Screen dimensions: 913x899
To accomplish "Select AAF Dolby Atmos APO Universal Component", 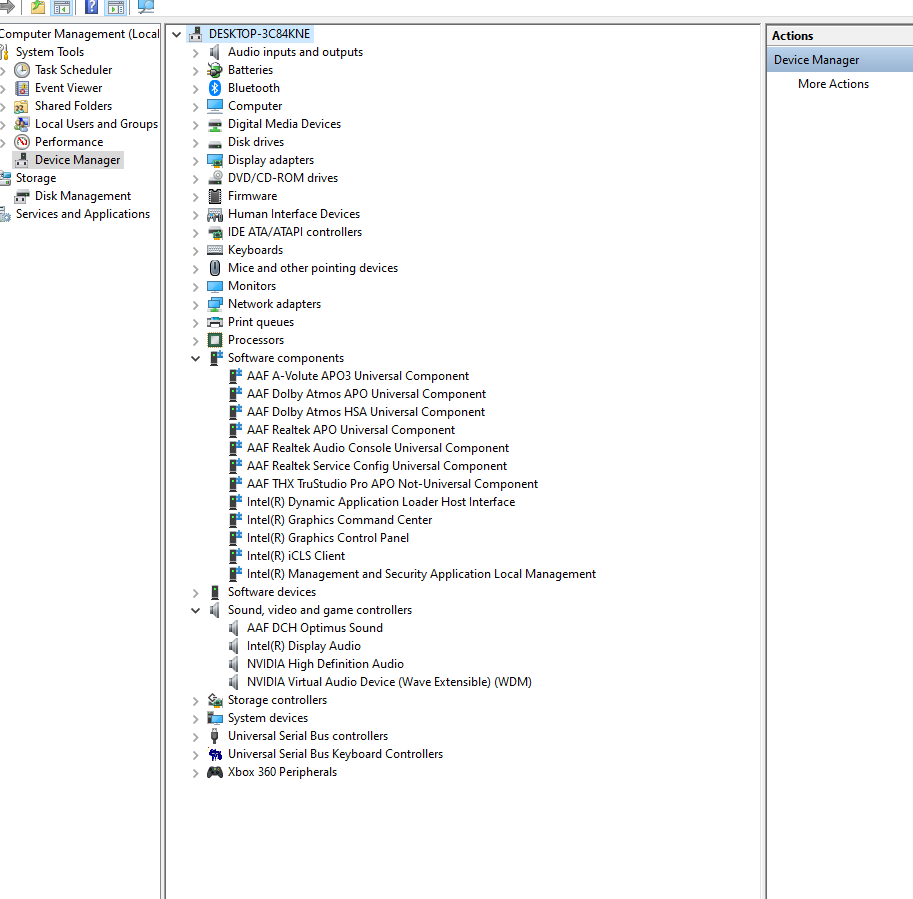I will click(366, 394).
